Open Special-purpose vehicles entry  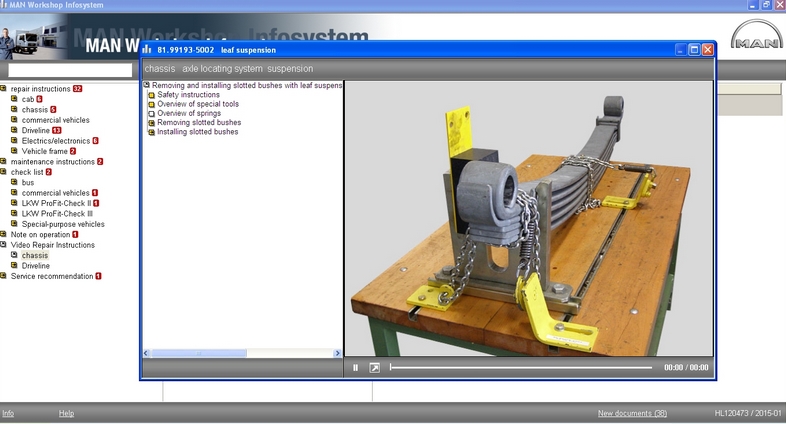pyautogui.click(x=63, y=224)
